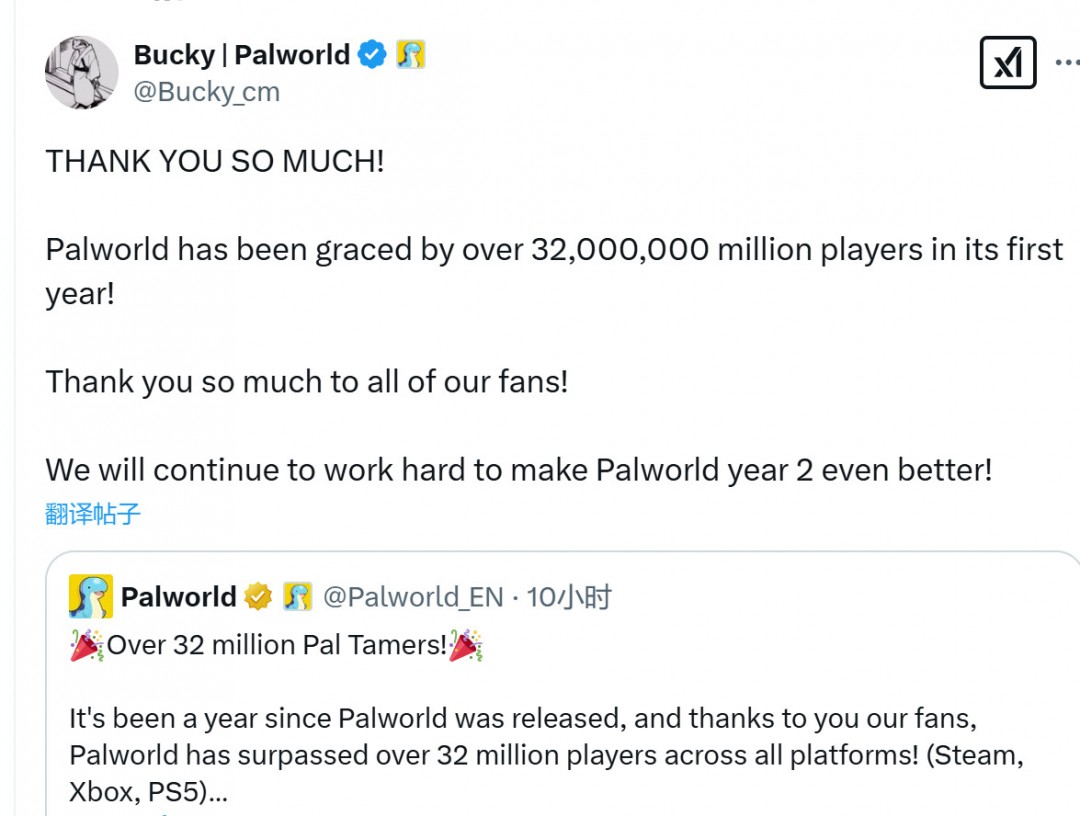Open Grok via the xI icon
The image size is (1080, 816).
pos(1007,63)
